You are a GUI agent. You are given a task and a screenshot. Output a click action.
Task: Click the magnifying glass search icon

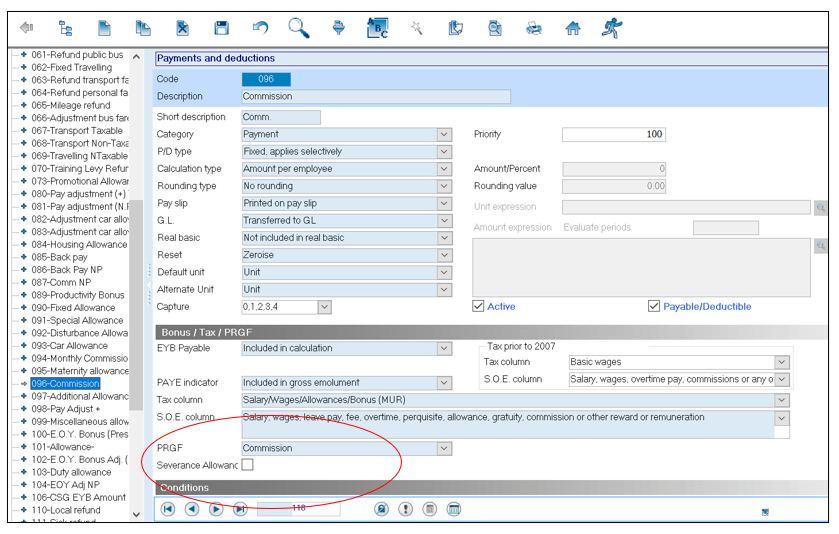click(x=298, y=28)
